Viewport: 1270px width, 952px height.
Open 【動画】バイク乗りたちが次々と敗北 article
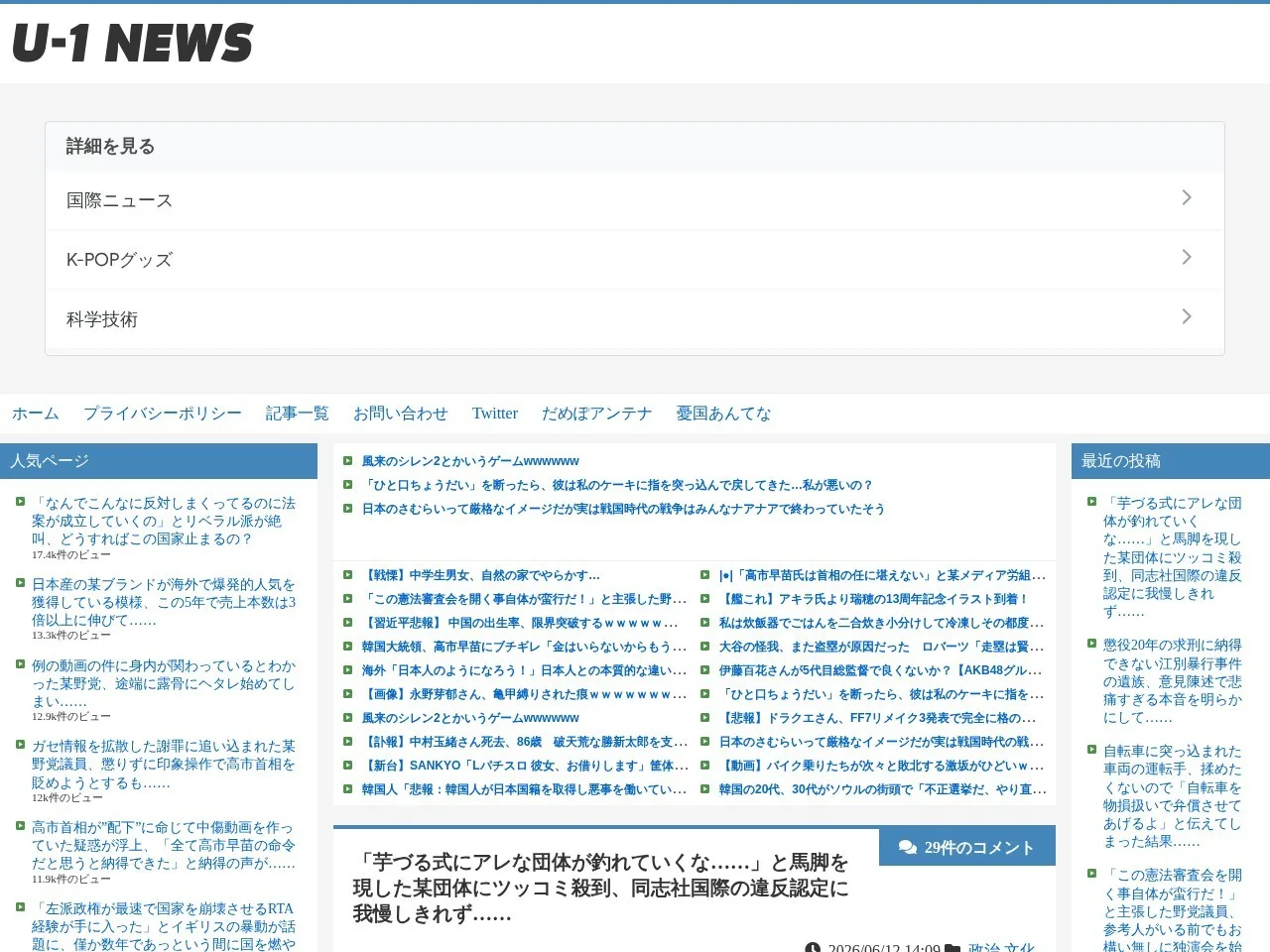pyautogui.click(x=882, y=766)
